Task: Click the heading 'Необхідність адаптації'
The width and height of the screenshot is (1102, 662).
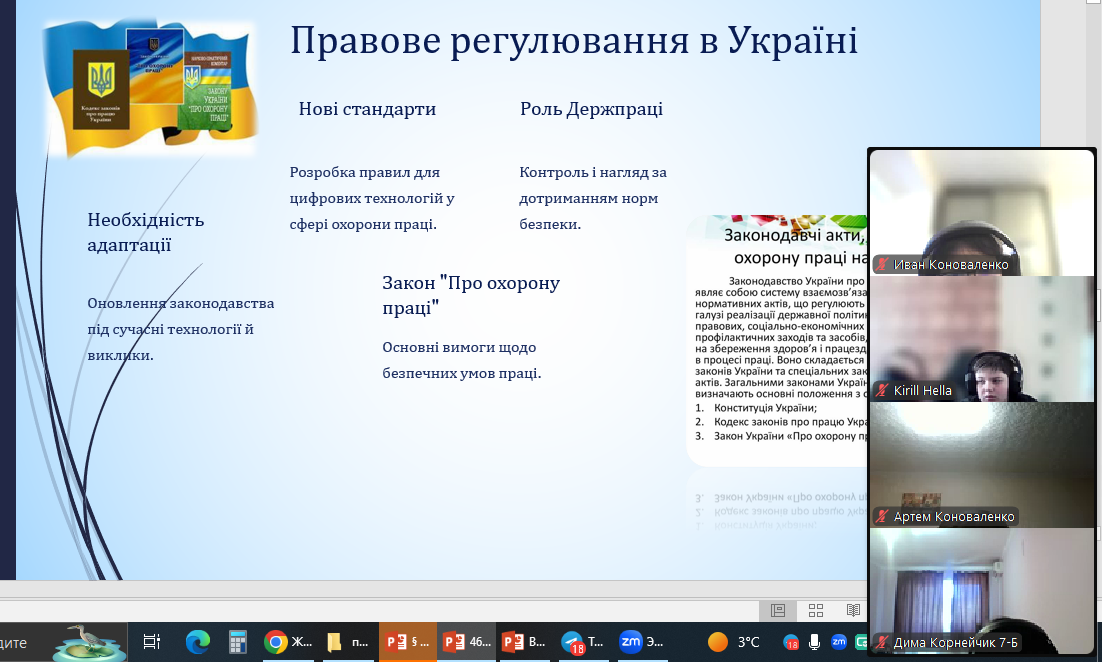Action: [145, 233]
